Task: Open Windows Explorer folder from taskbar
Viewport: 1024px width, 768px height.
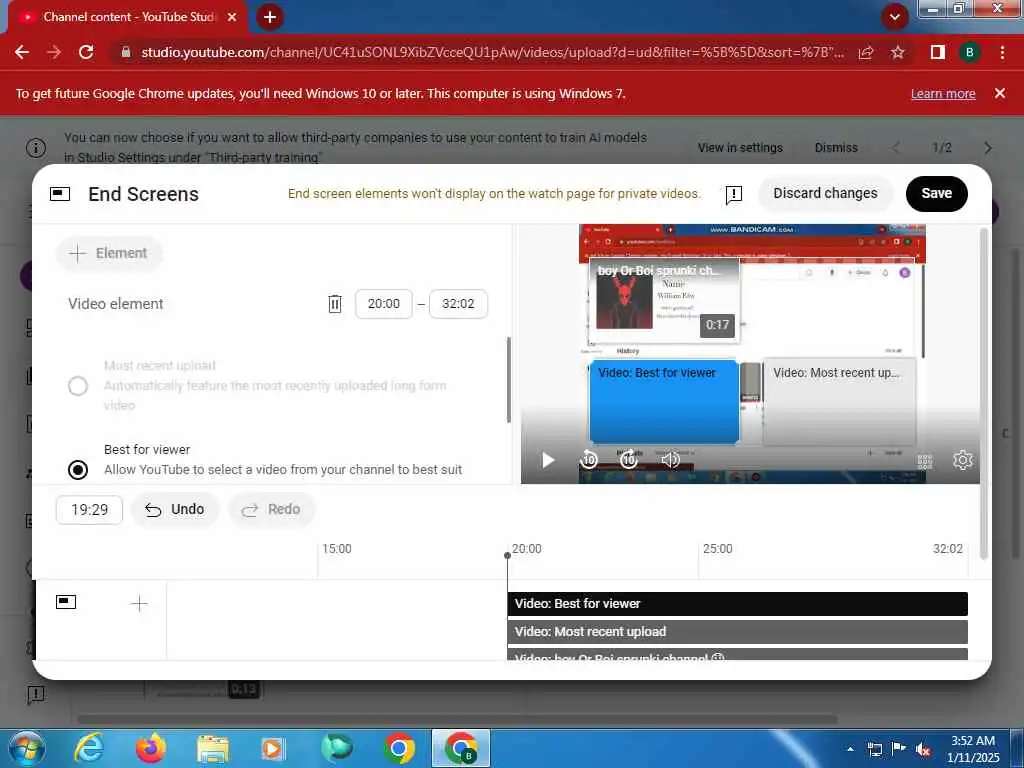Action: (212, 749)
